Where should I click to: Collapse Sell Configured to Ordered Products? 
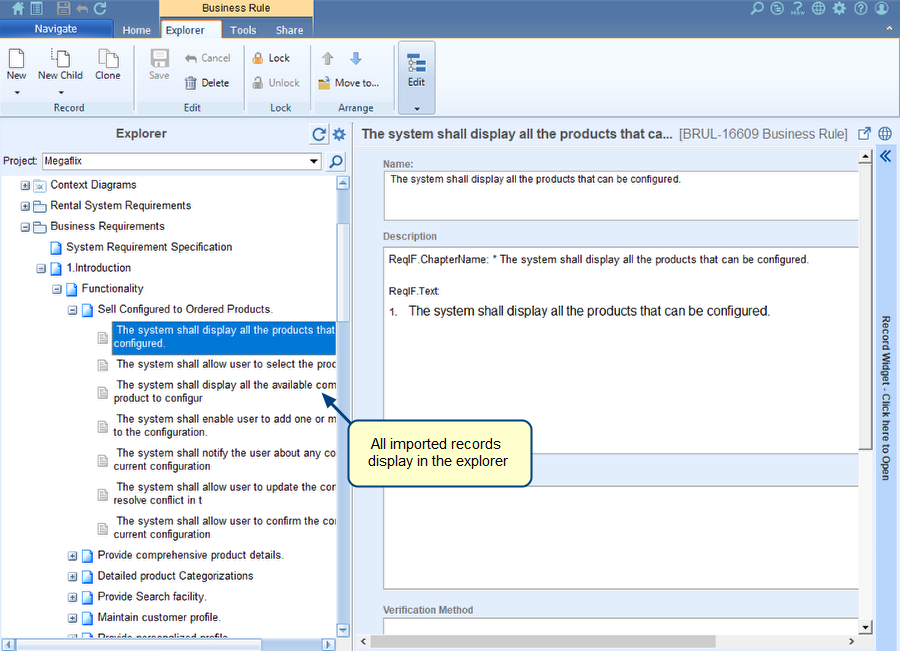[72, 311]
